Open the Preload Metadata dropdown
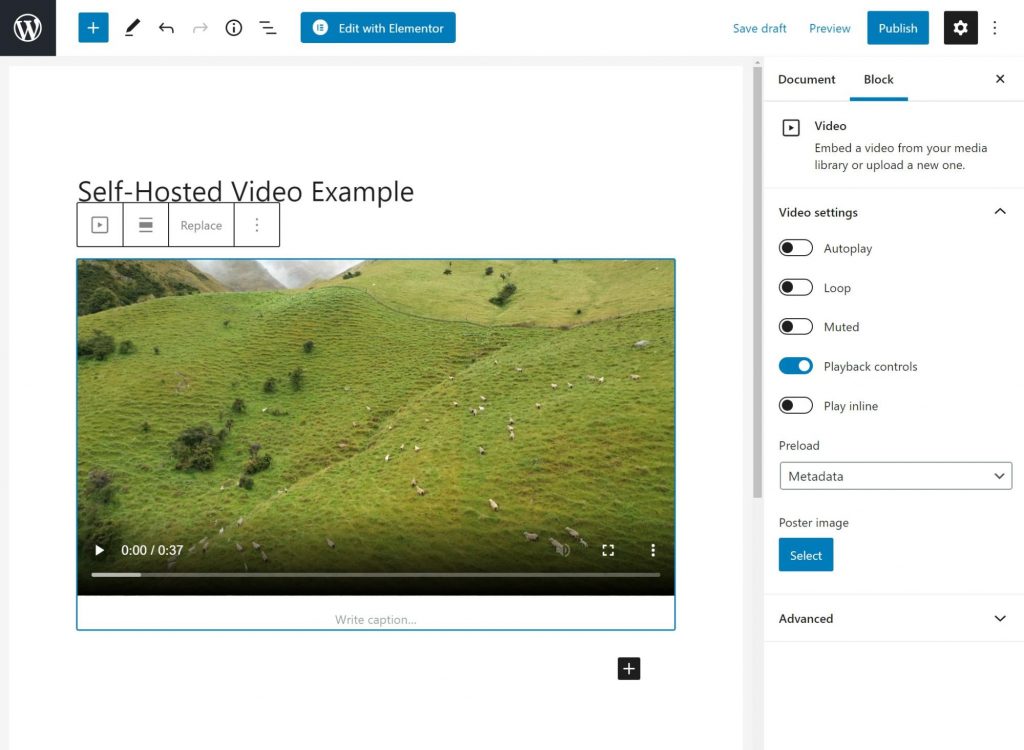This screenshot has width=1024, height=750. (895, 476)
